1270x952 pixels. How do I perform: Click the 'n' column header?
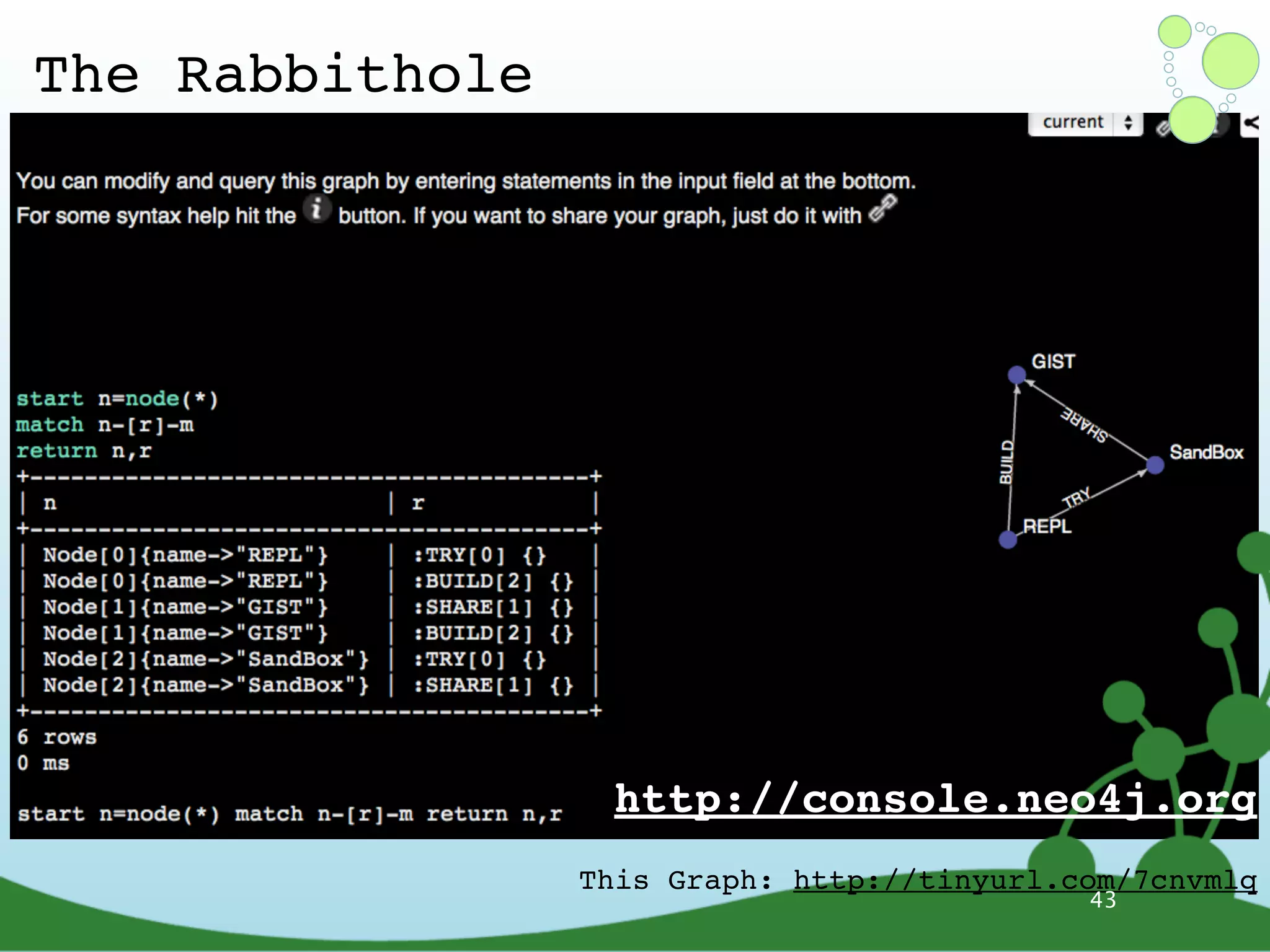click(x=50, y=503)
